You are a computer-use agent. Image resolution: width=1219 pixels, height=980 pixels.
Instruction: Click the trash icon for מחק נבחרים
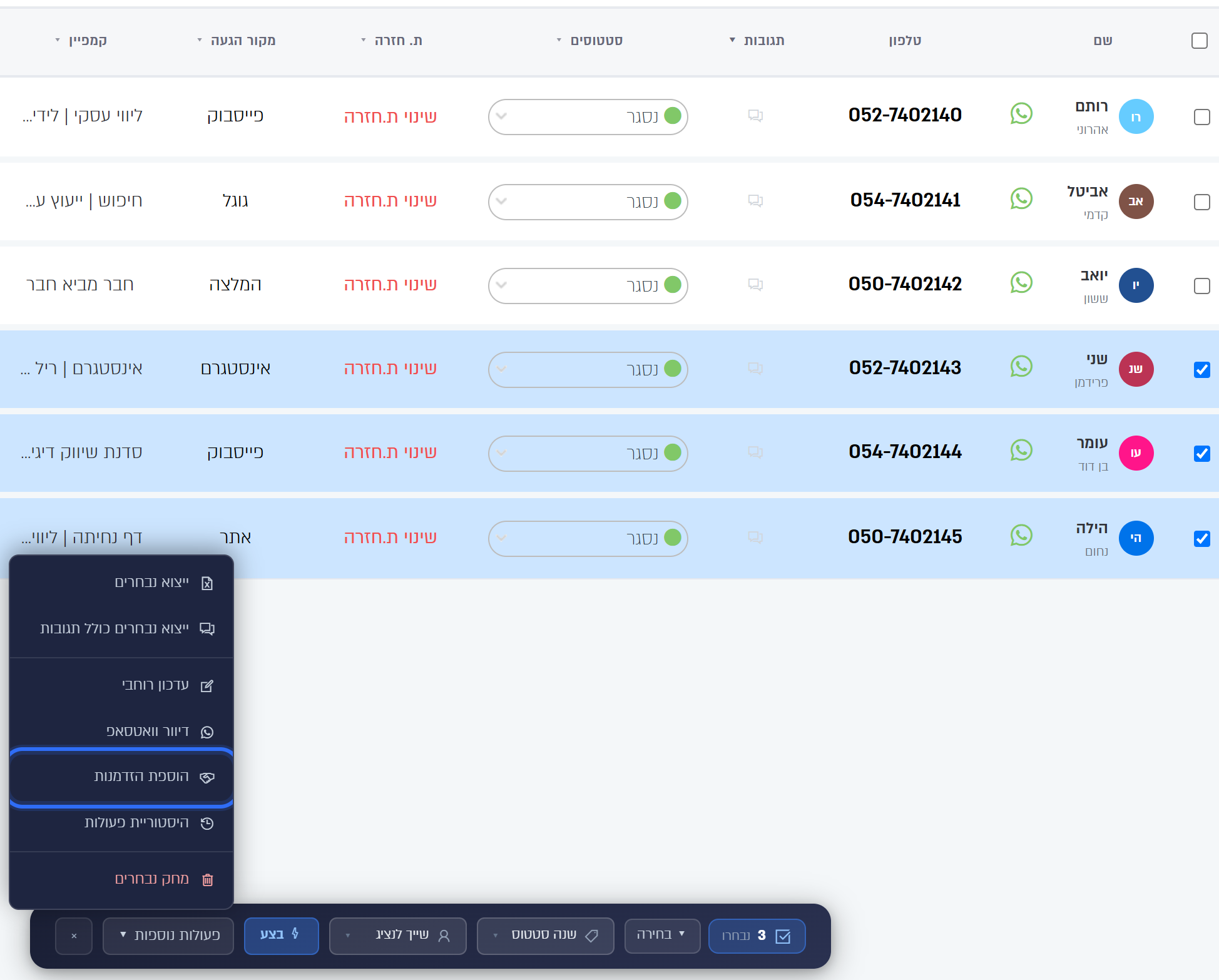pos(208,880)
